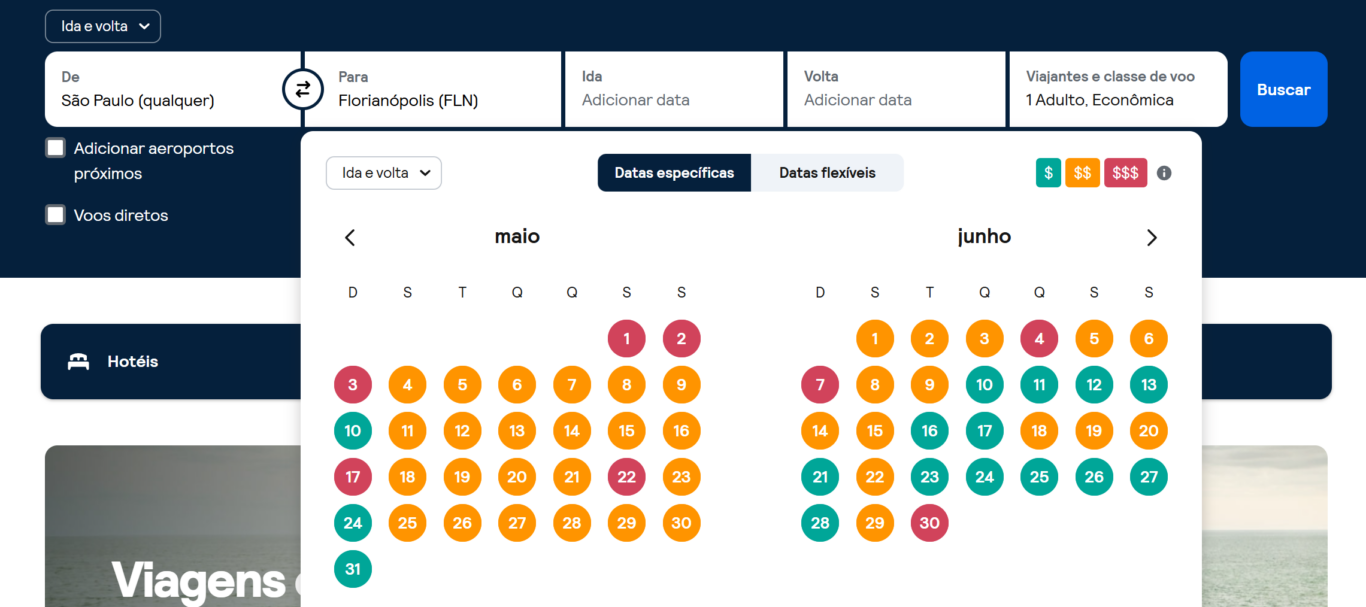Go to next month in calendar
This screenshot has width=1366, height=607.
pos(1151,237)
